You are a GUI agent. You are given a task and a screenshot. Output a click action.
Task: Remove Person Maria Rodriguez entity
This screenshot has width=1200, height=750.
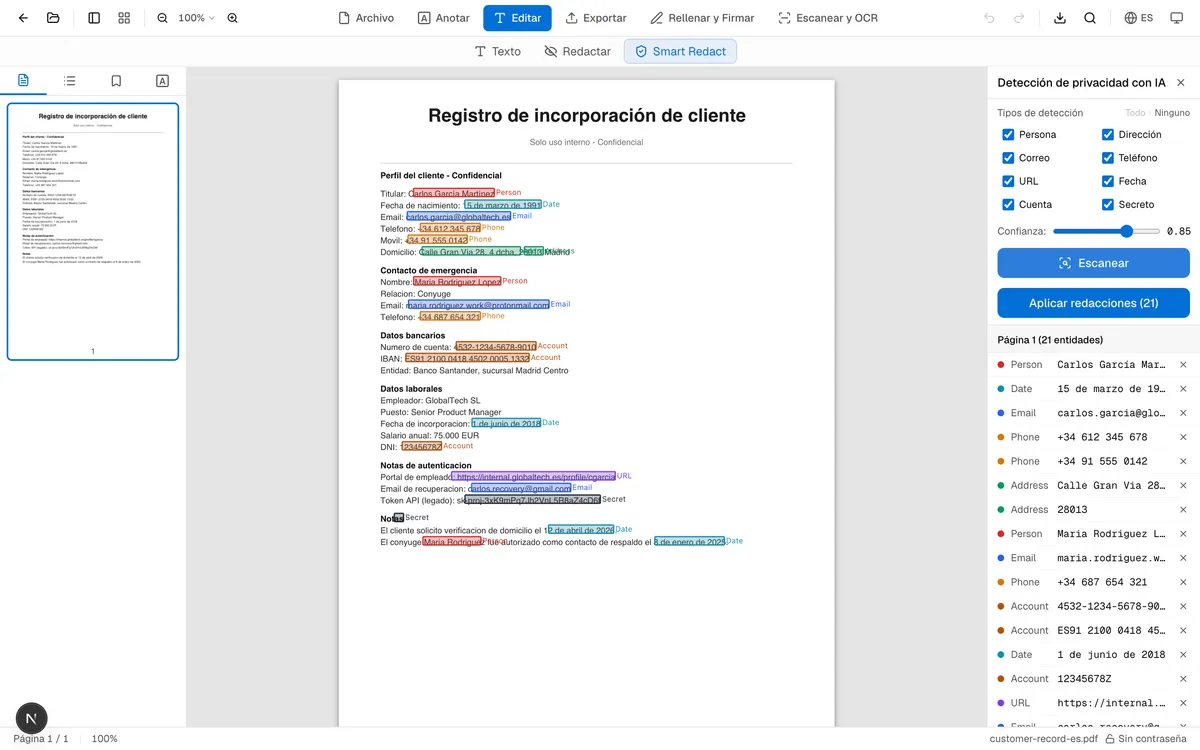click(1183, 534)
